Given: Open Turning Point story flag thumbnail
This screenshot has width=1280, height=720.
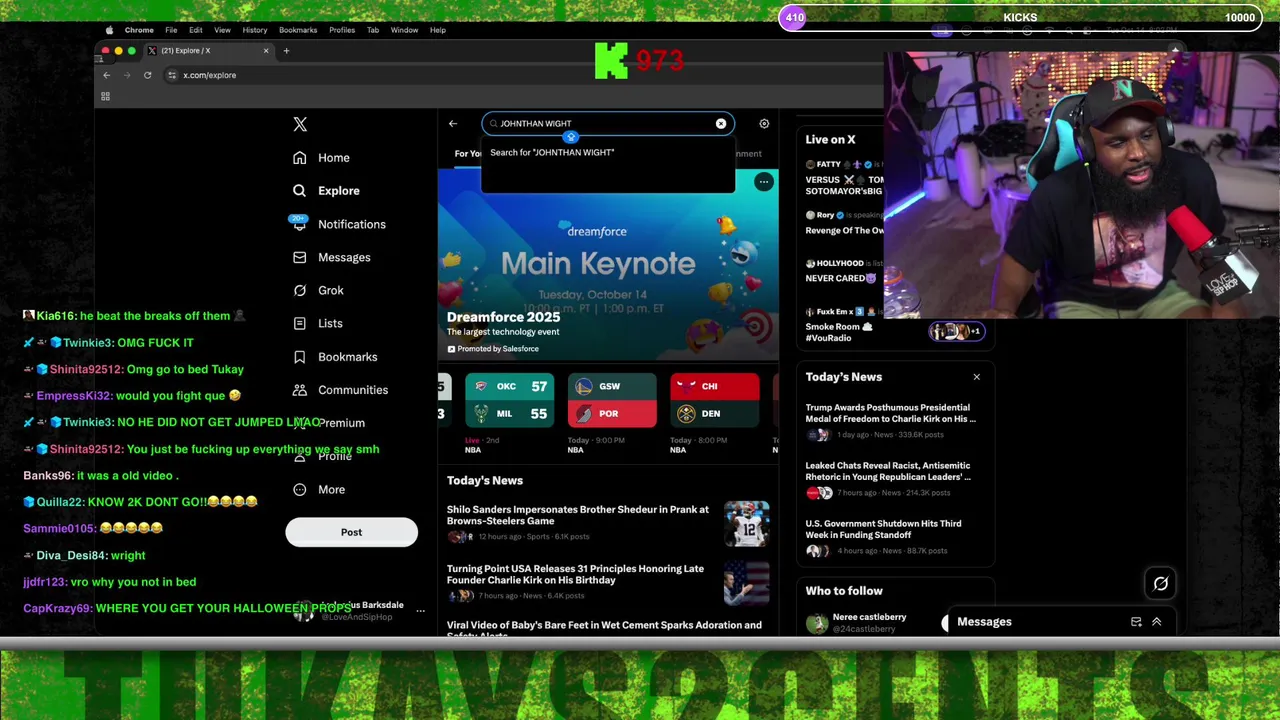Looking at the screenshot, I should (747, 583).
